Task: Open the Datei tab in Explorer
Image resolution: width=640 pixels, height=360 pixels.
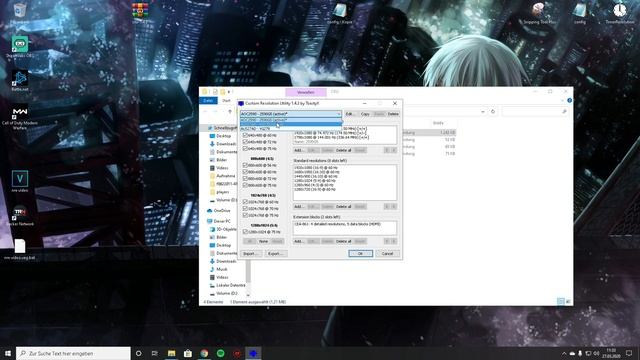Action: click(x=208, y=100)
